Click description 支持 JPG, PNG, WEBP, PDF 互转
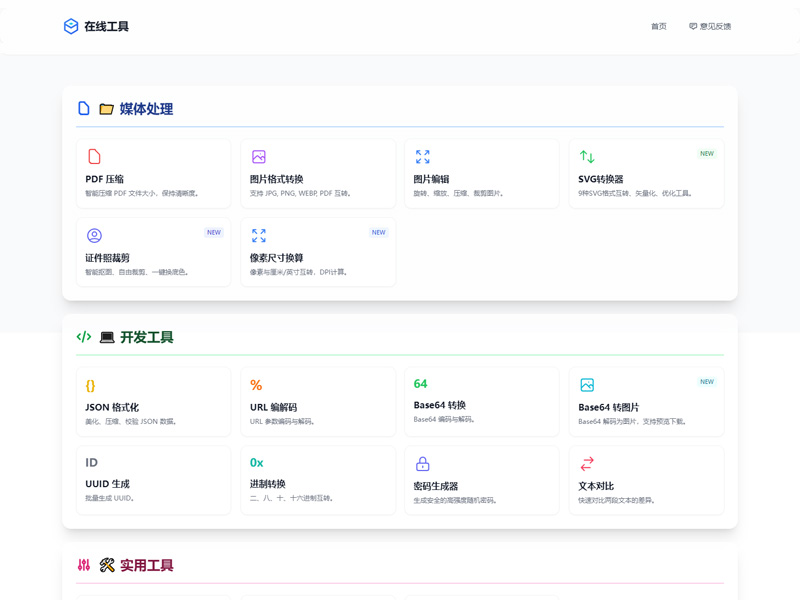This screenshot has height=600, width=800. (x=300, y=193)
